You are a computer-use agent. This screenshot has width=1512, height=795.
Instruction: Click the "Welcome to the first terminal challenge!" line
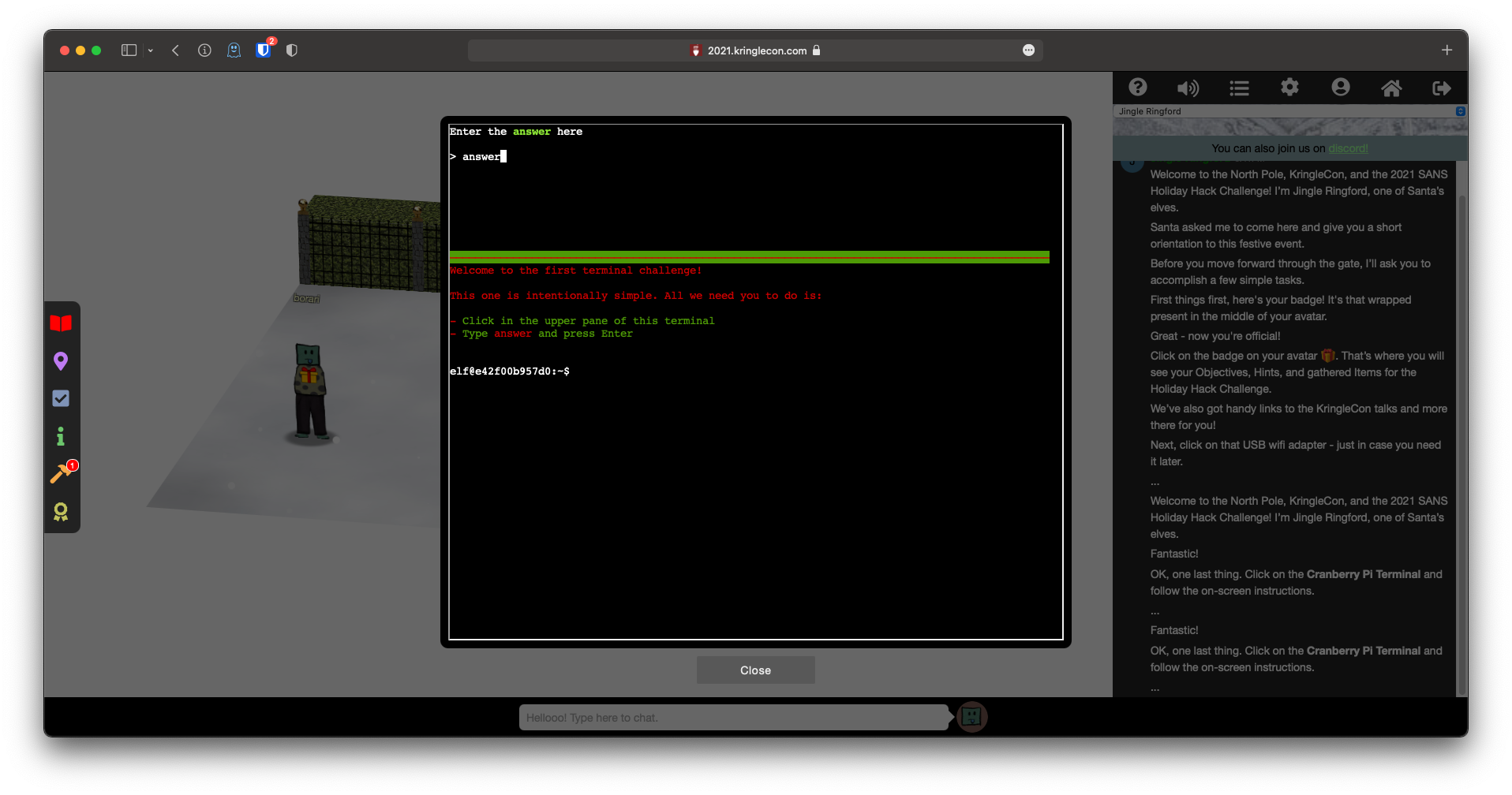pos(575,271)
